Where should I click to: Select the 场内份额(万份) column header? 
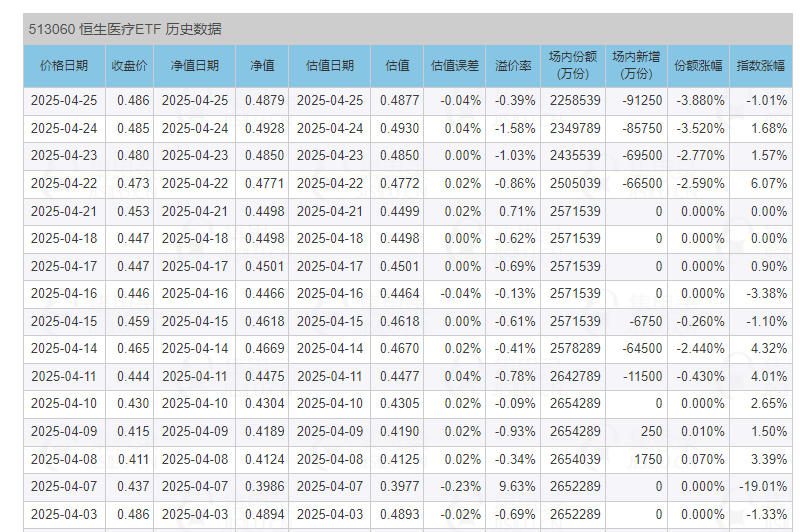pos(573,66)
